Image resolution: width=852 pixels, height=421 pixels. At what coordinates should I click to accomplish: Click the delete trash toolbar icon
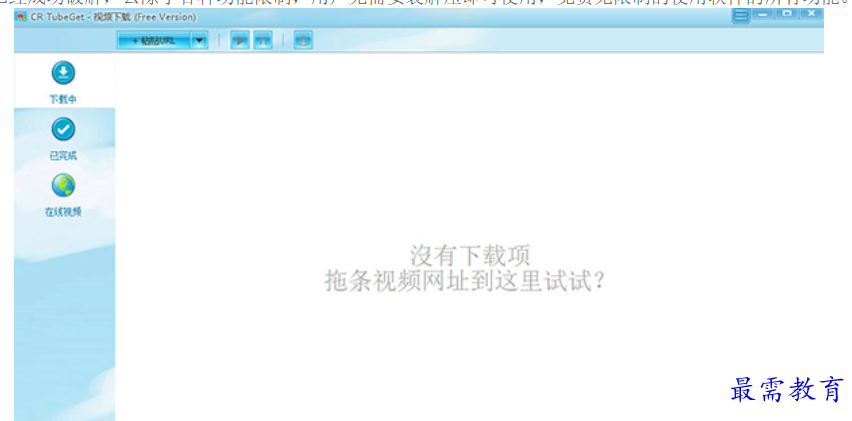coord(303,41)
